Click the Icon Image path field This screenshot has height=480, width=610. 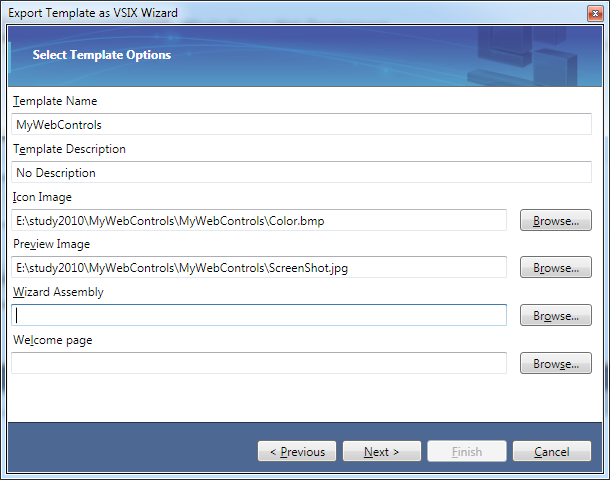[259, 221]
